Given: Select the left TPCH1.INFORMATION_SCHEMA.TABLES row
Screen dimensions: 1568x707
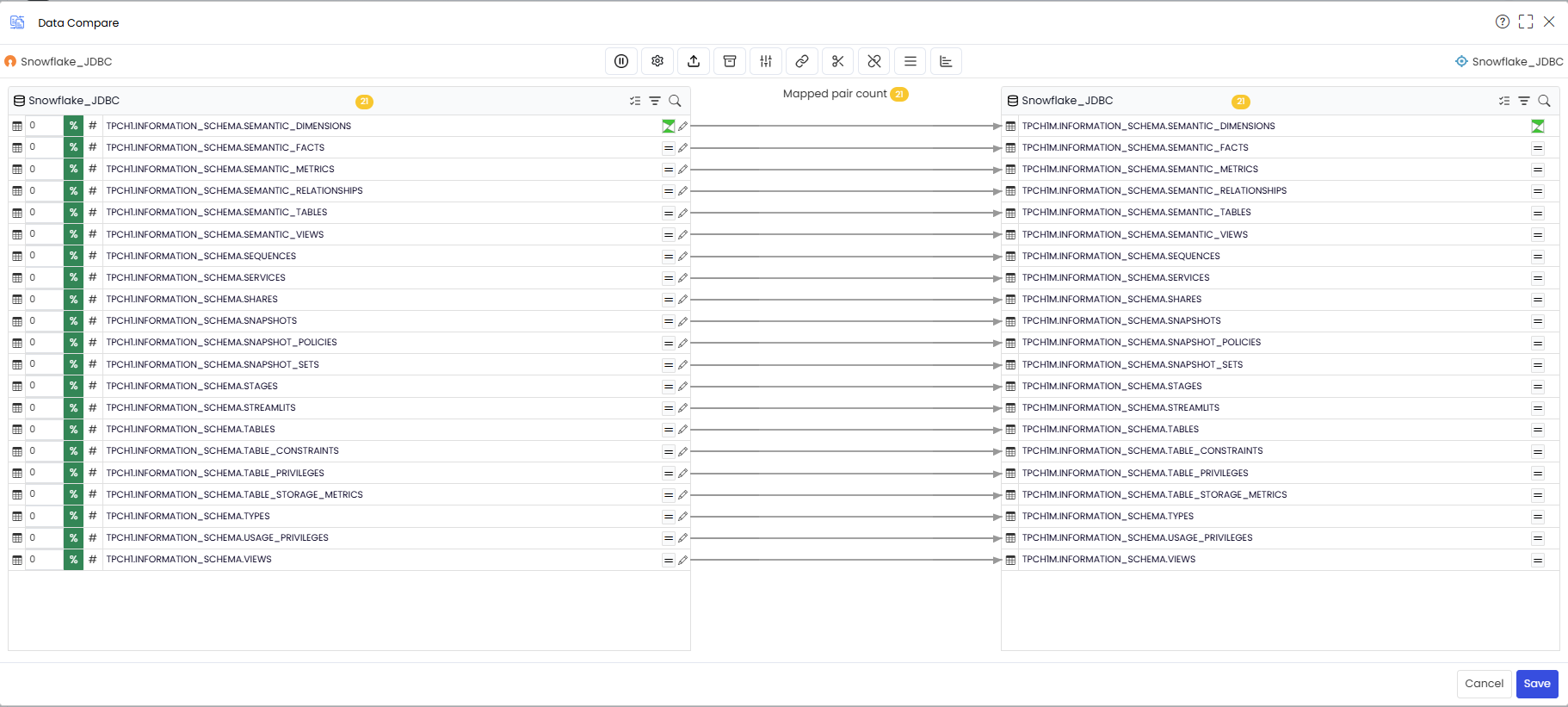Looking at the screenshot, I should [x=349, y=429].
